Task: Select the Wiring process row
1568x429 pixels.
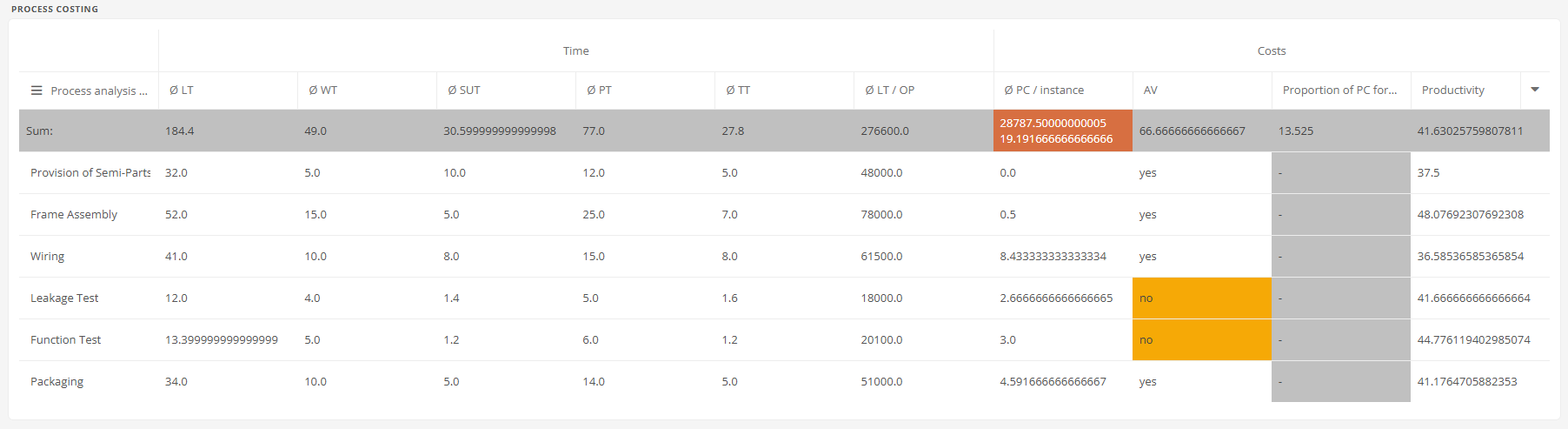Action: coord(784,257)
